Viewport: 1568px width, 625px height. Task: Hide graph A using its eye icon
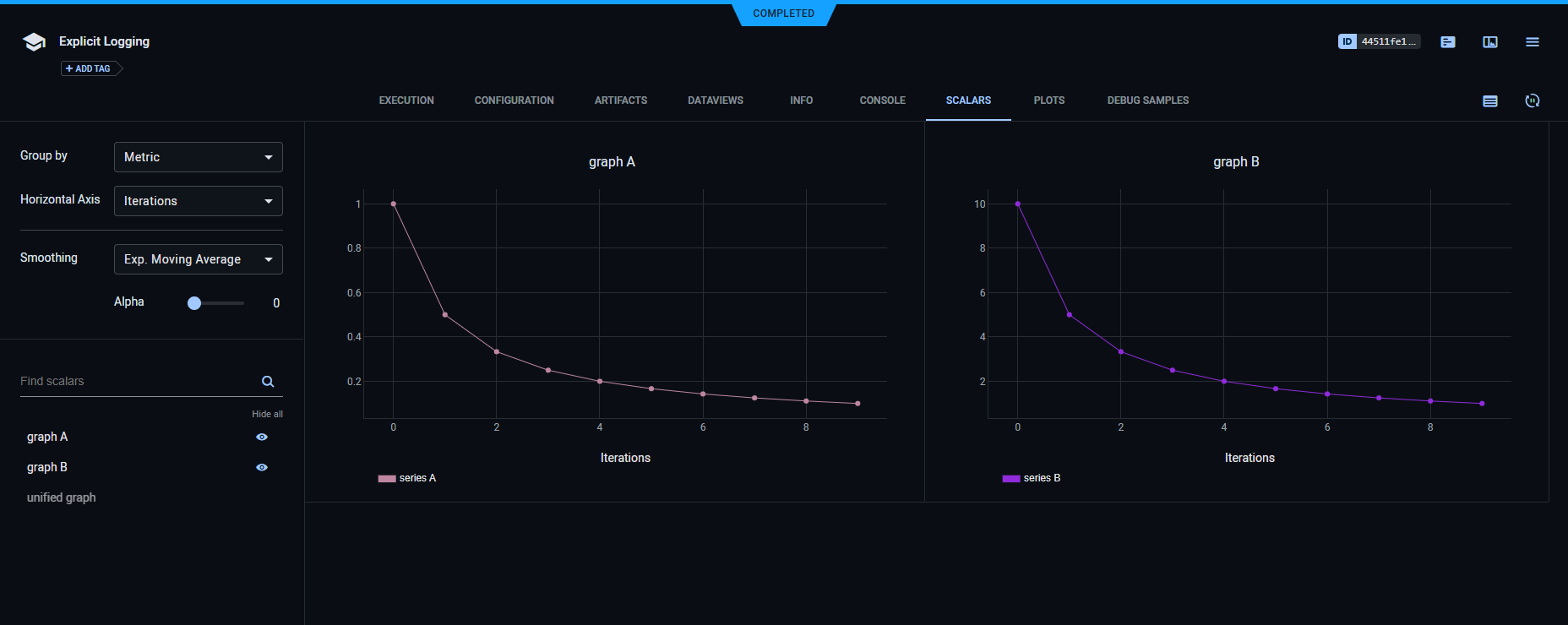click(x=262, y=437)
